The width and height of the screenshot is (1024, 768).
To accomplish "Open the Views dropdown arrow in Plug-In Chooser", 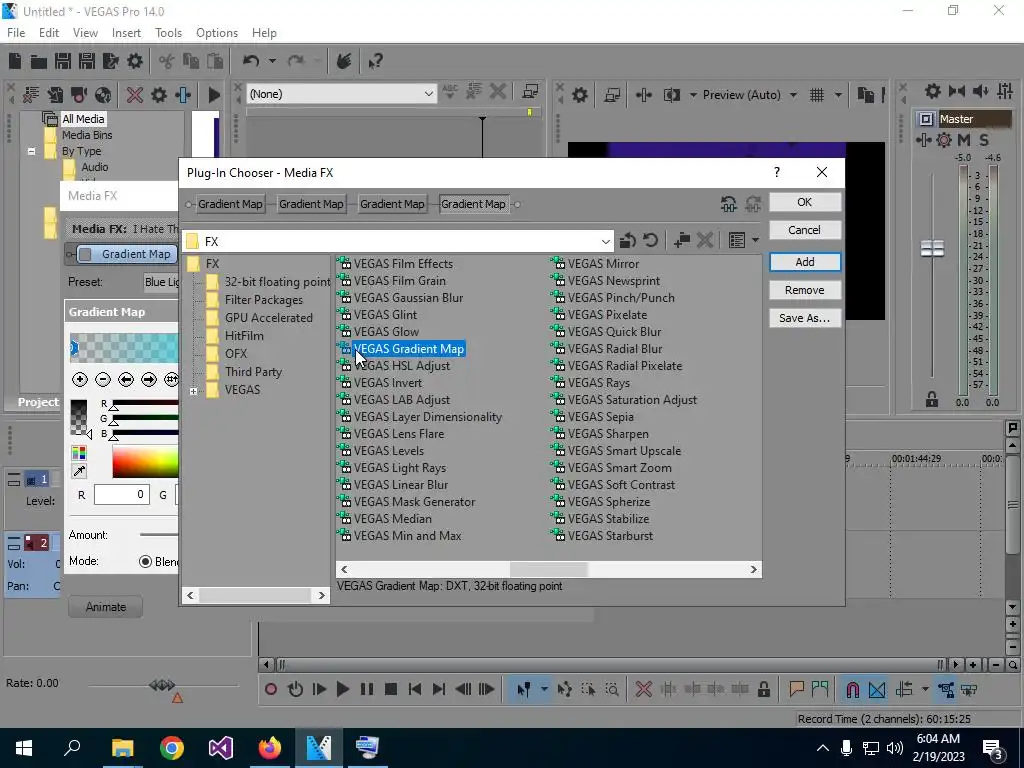I will 755,240.
